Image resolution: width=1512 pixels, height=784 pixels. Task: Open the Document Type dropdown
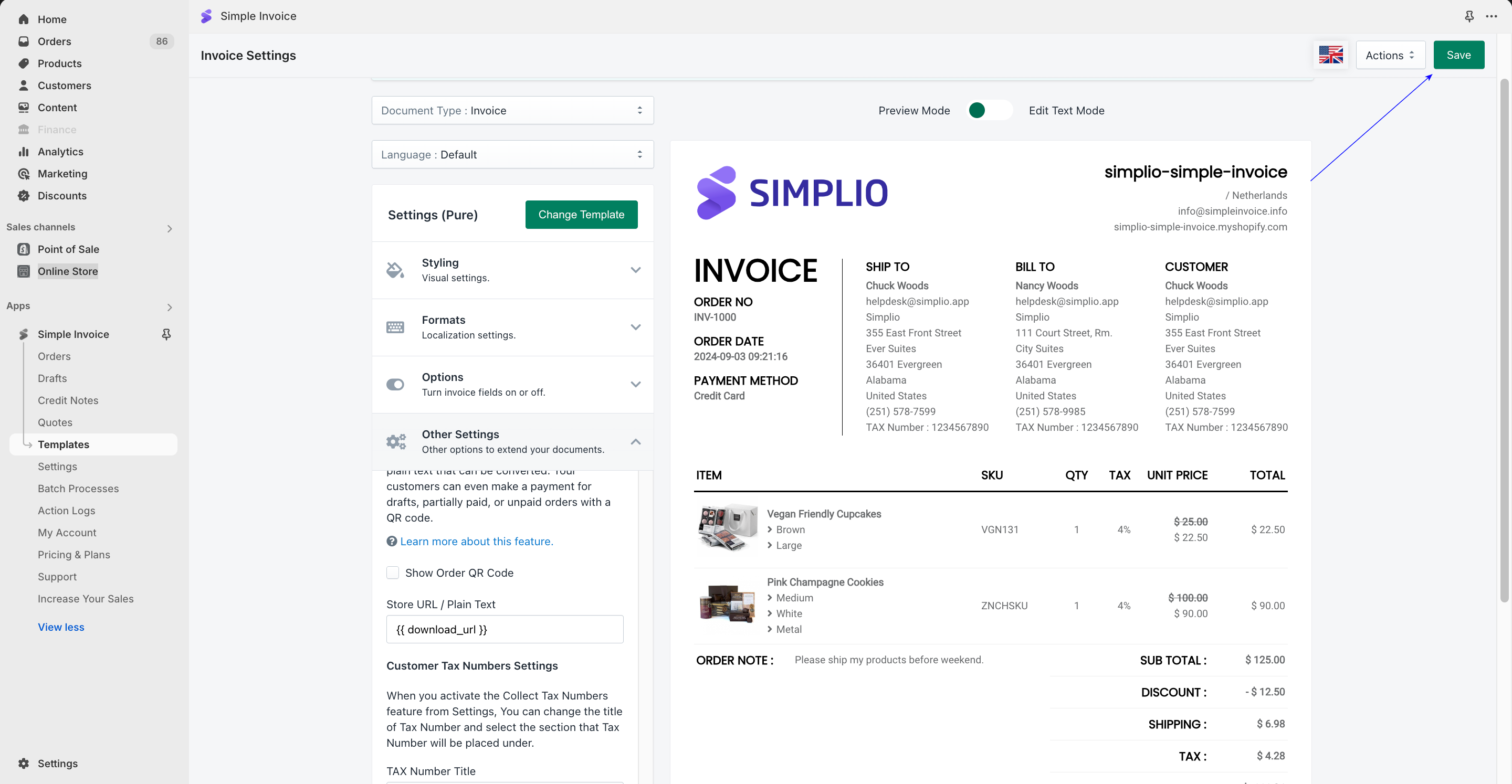pos(512,110)
